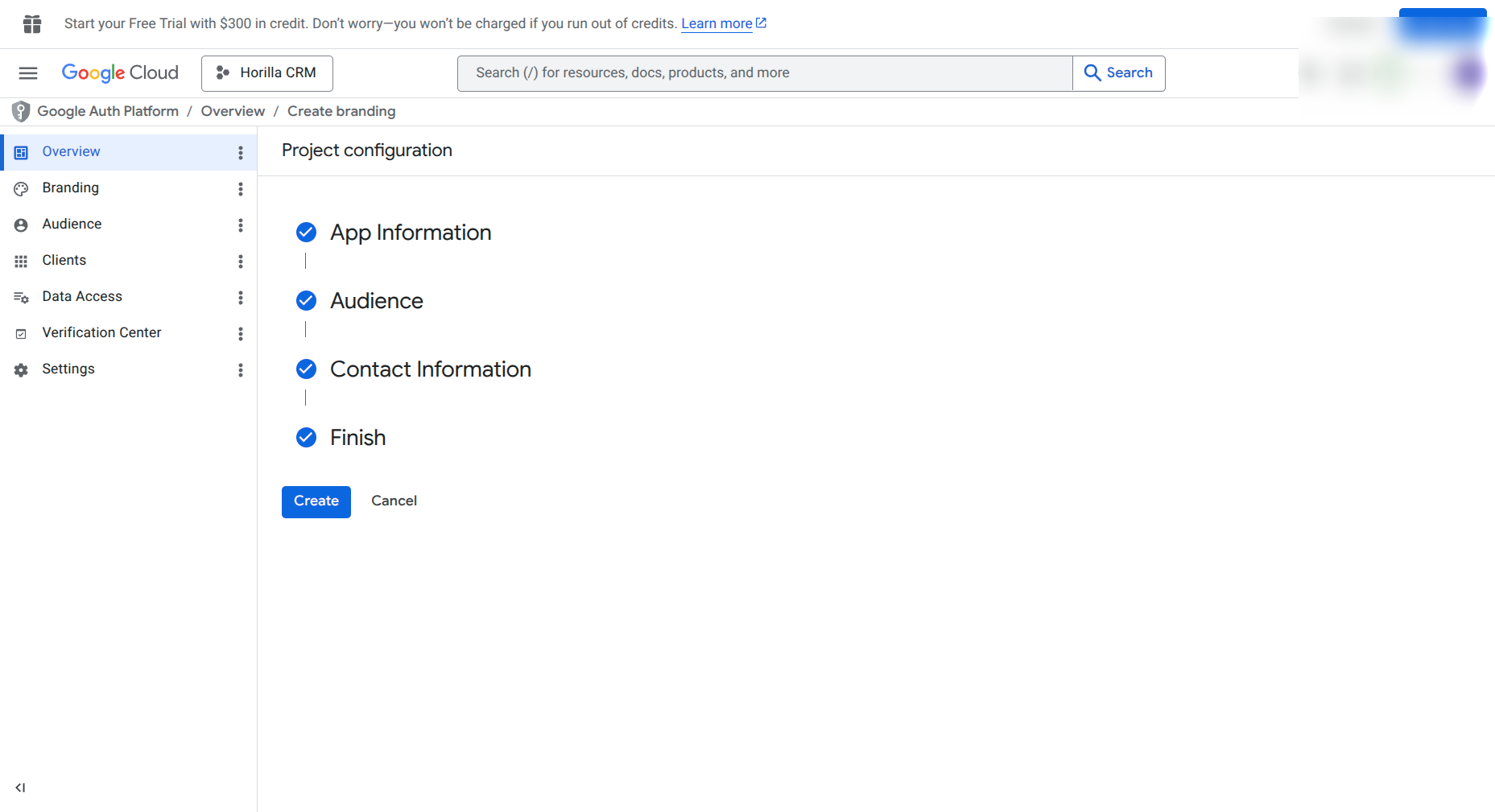Image resolution: width=1495 pixels, height=812 pixels.
Task: Click the Google Auth Platform shield icon
Action: coord(21,111)
